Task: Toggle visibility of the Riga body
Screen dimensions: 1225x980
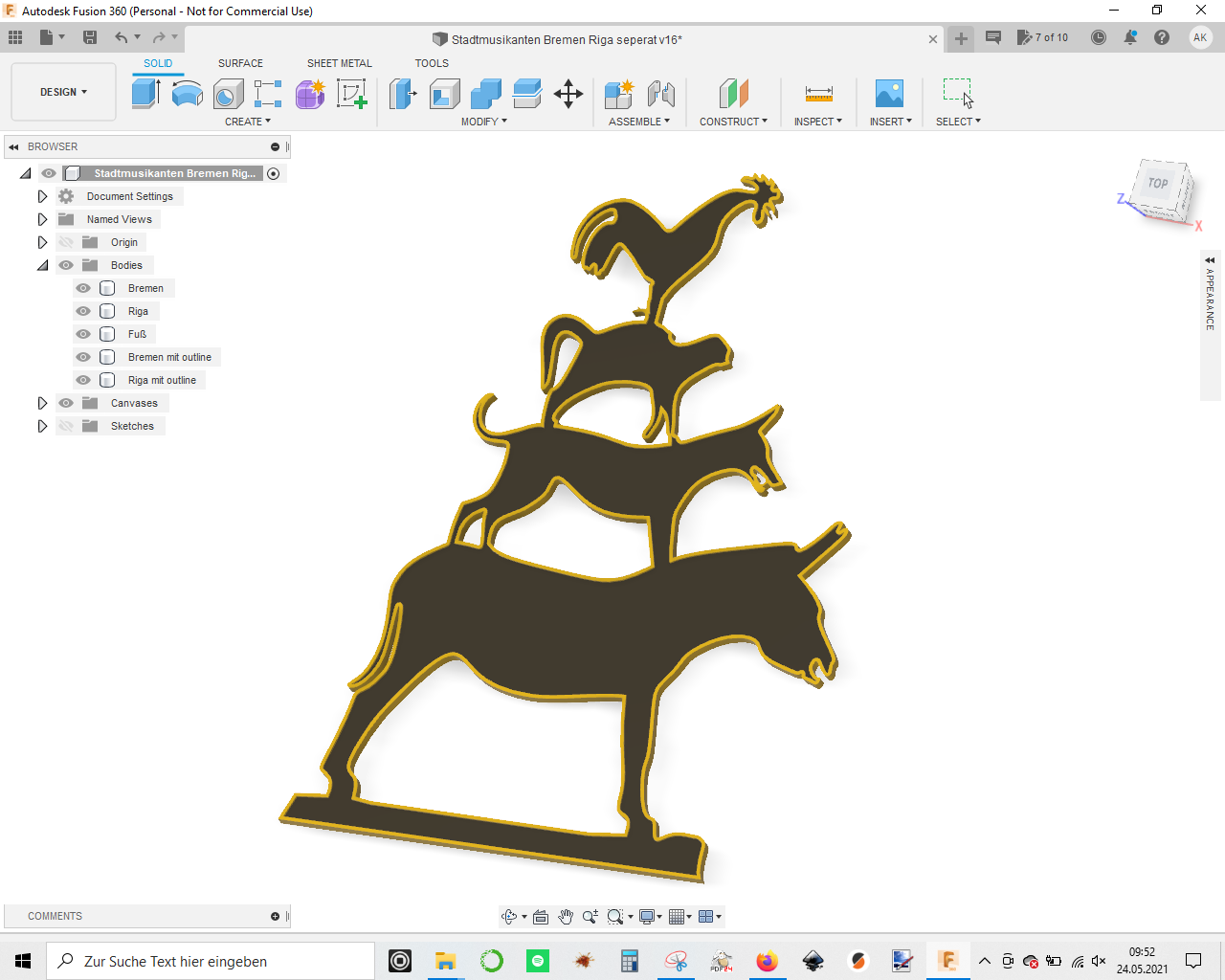Action: (83, 311)
